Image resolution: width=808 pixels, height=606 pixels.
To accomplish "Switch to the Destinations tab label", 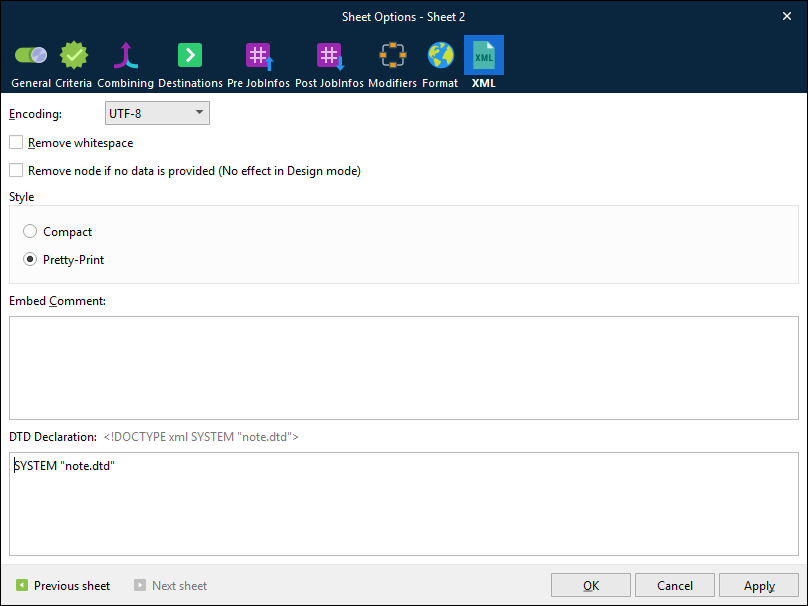I will pyautogui.click(x=190, y=83).
